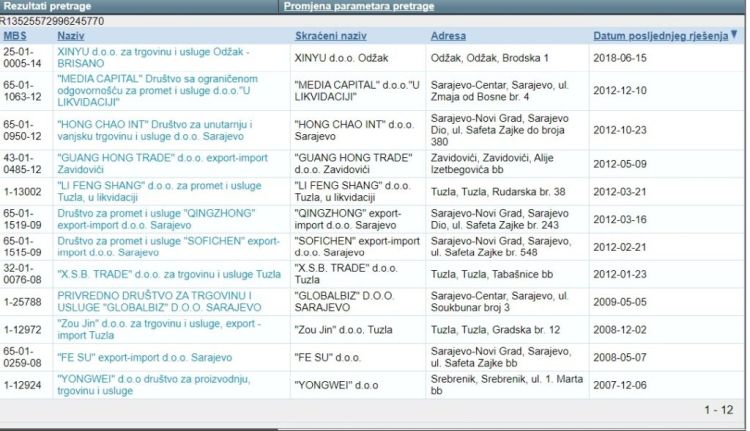Click address Srebrenik, ul. 1. Marta bb
The image size is (750, 431).
[507, 385]
